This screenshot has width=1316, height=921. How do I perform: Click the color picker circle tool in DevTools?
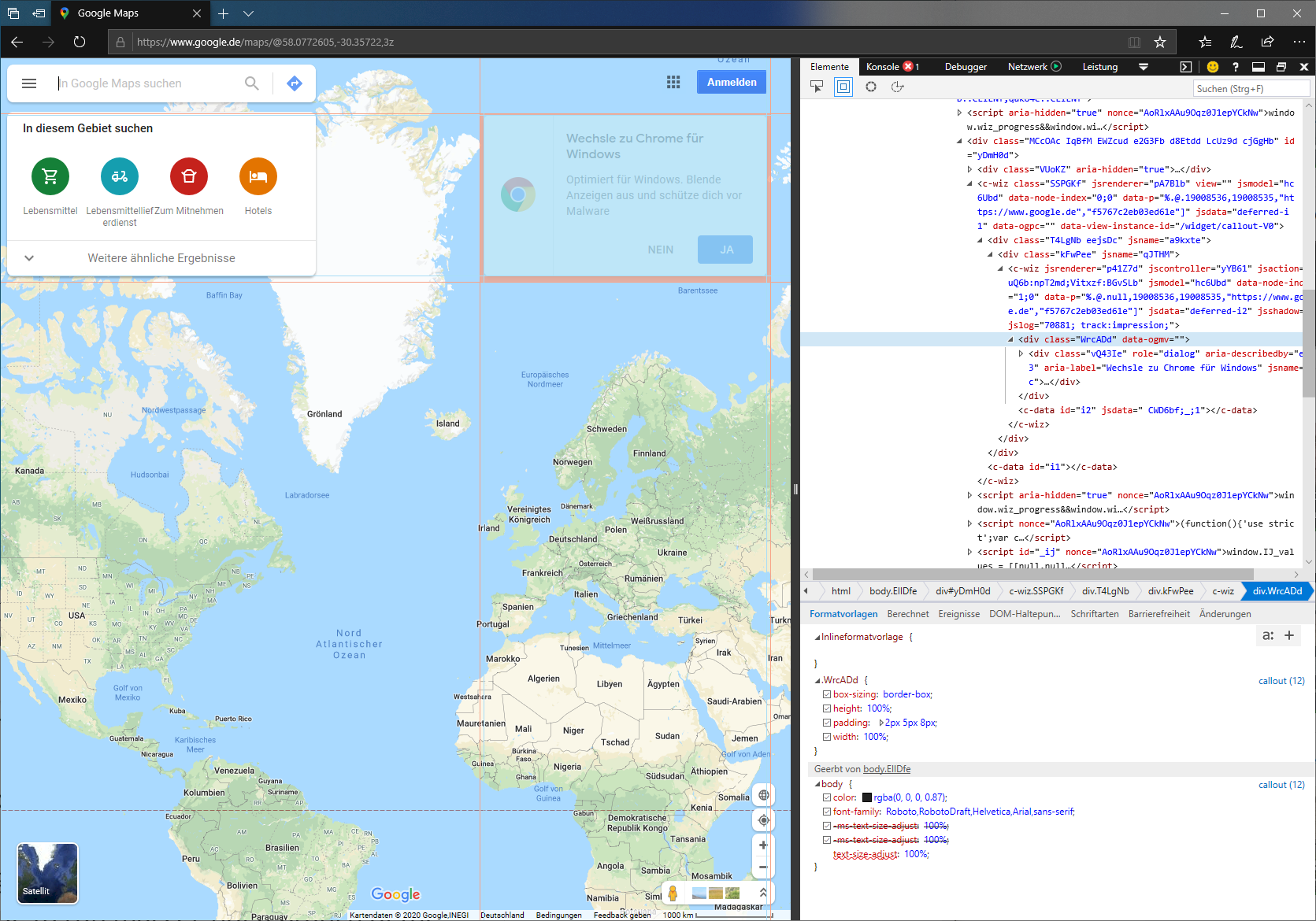point(871,87)
